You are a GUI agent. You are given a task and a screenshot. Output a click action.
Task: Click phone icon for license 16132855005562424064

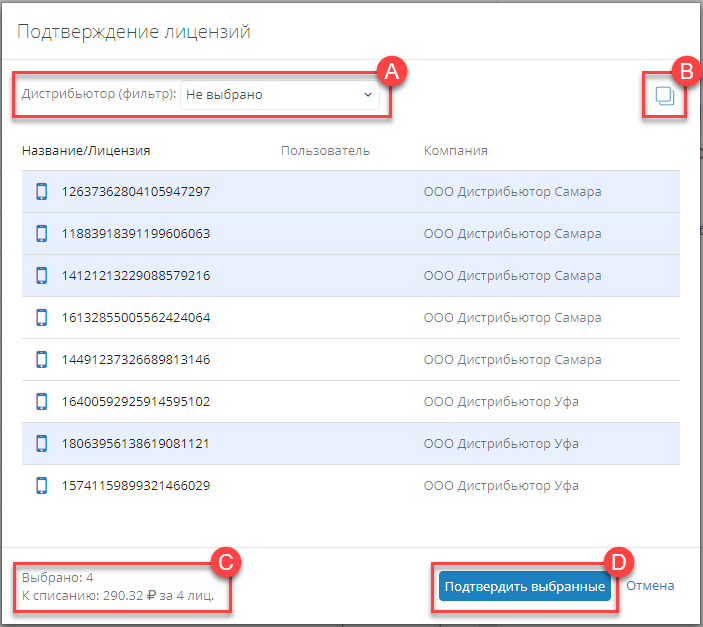coord(42,318)
